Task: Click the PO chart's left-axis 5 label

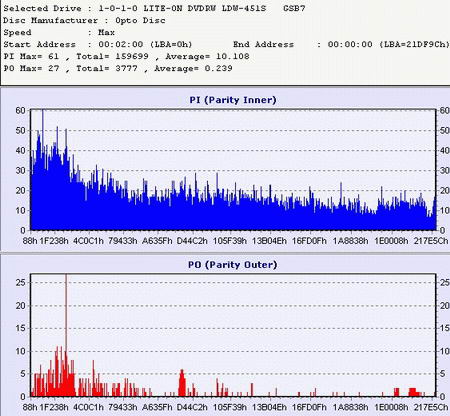Action: tap(23, 374)
